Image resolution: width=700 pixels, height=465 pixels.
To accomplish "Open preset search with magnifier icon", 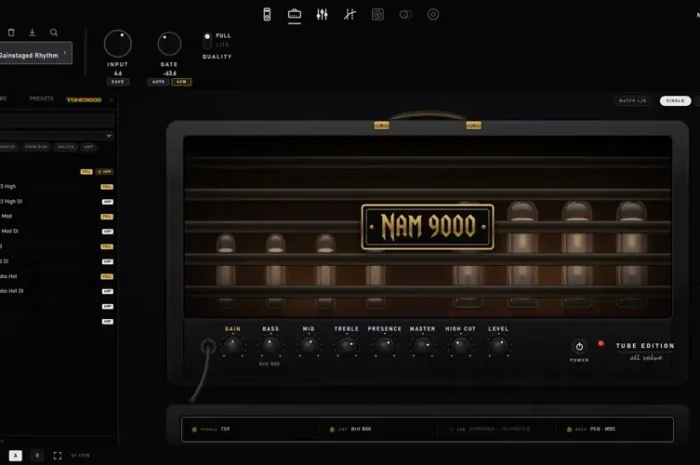I will coord(54,32).
